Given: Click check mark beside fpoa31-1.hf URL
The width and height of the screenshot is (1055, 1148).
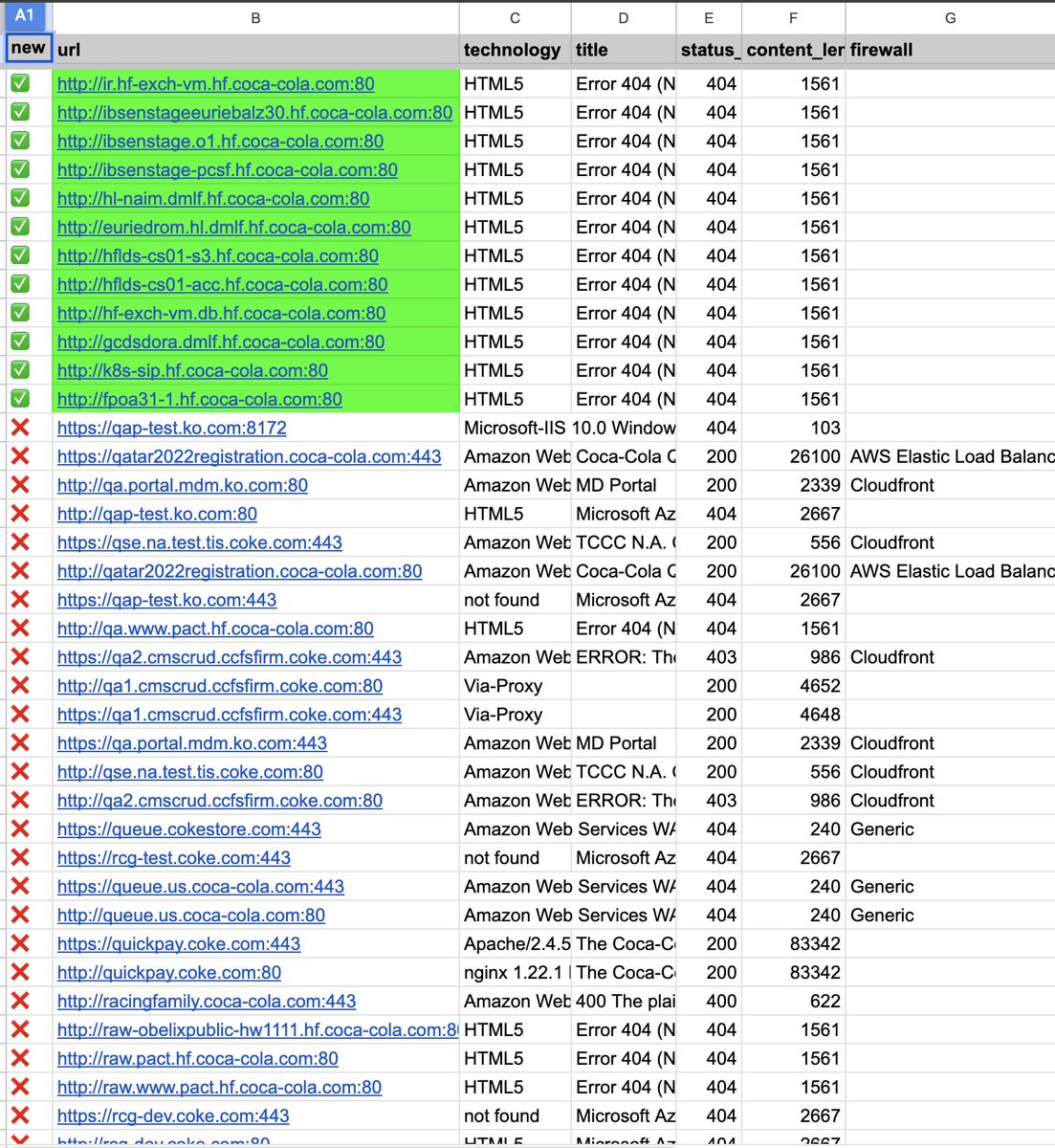Looking at the screenshot, I should point(19,399).
